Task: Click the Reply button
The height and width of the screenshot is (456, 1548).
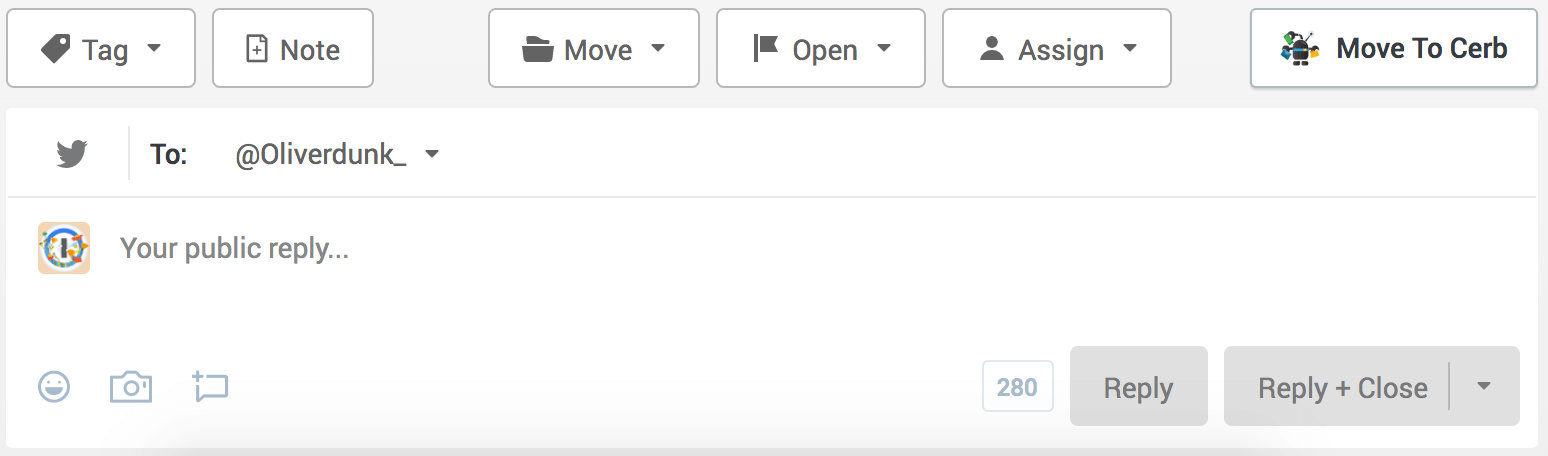Action: (x=1139, y=386)
